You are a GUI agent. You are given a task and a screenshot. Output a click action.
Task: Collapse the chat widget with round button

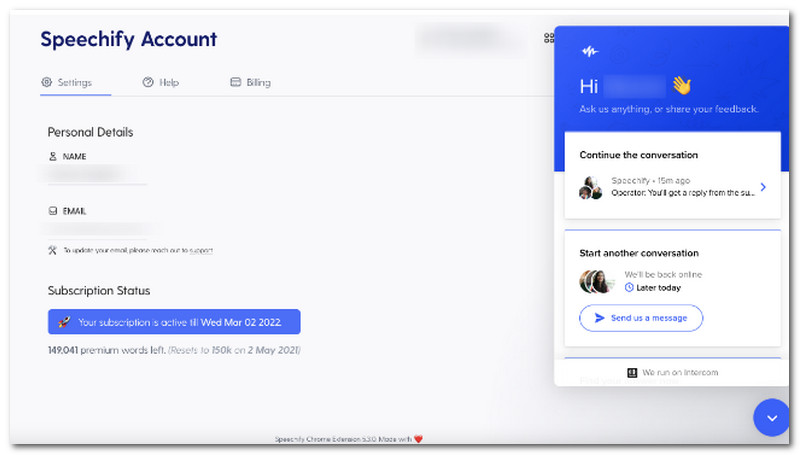point(771,418)
